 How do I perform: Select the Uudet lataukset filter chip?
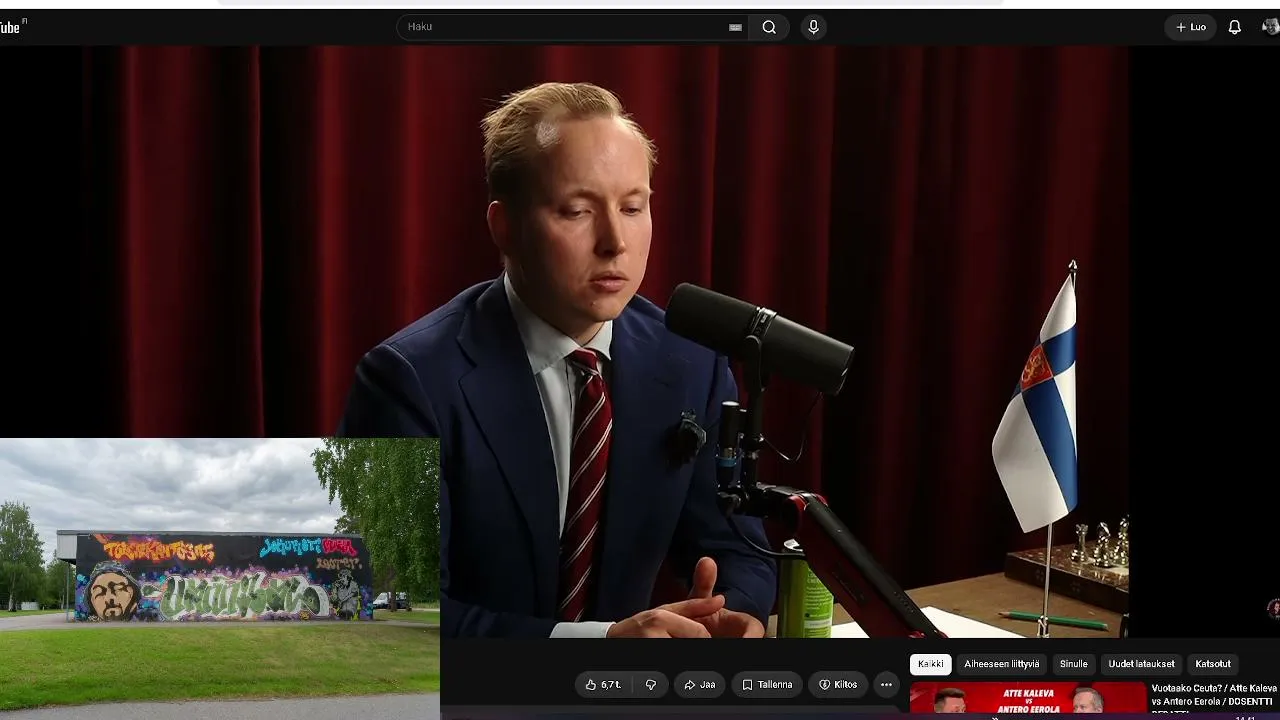[x=1141, y=664]
